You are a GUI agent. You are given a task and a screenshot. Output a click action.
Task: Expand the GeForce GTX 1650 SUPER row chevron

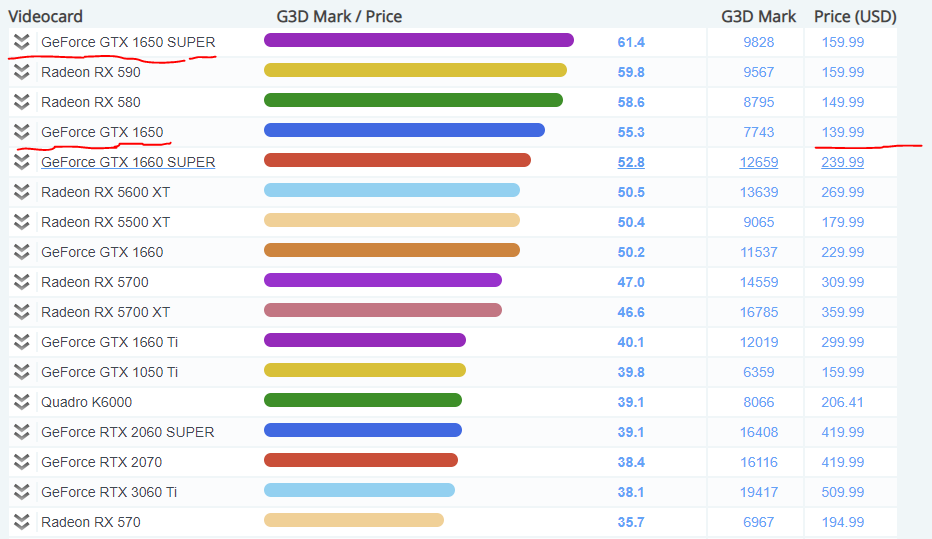coord(22,42)
